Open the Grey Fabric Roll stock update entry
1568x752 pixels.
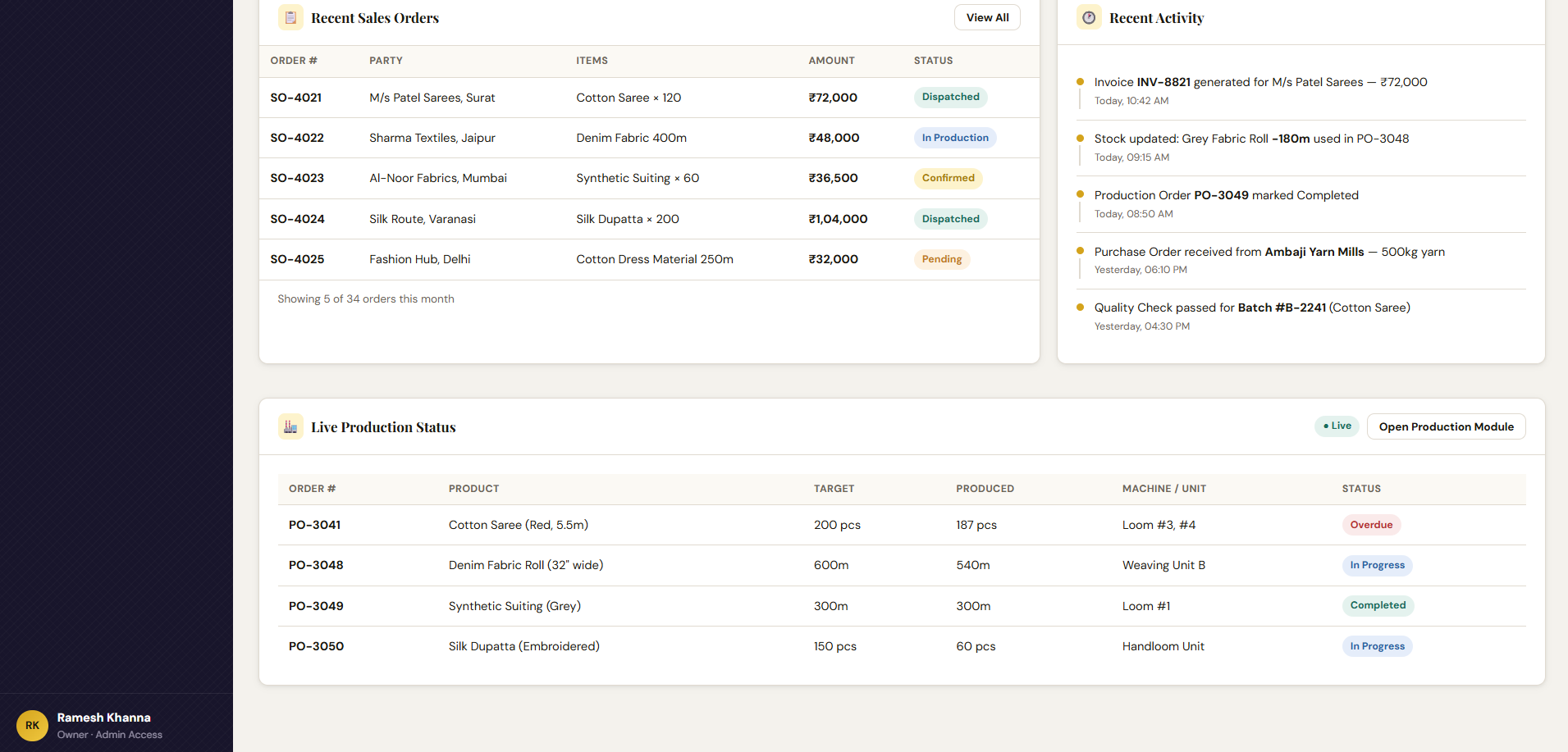[1301, 148]
